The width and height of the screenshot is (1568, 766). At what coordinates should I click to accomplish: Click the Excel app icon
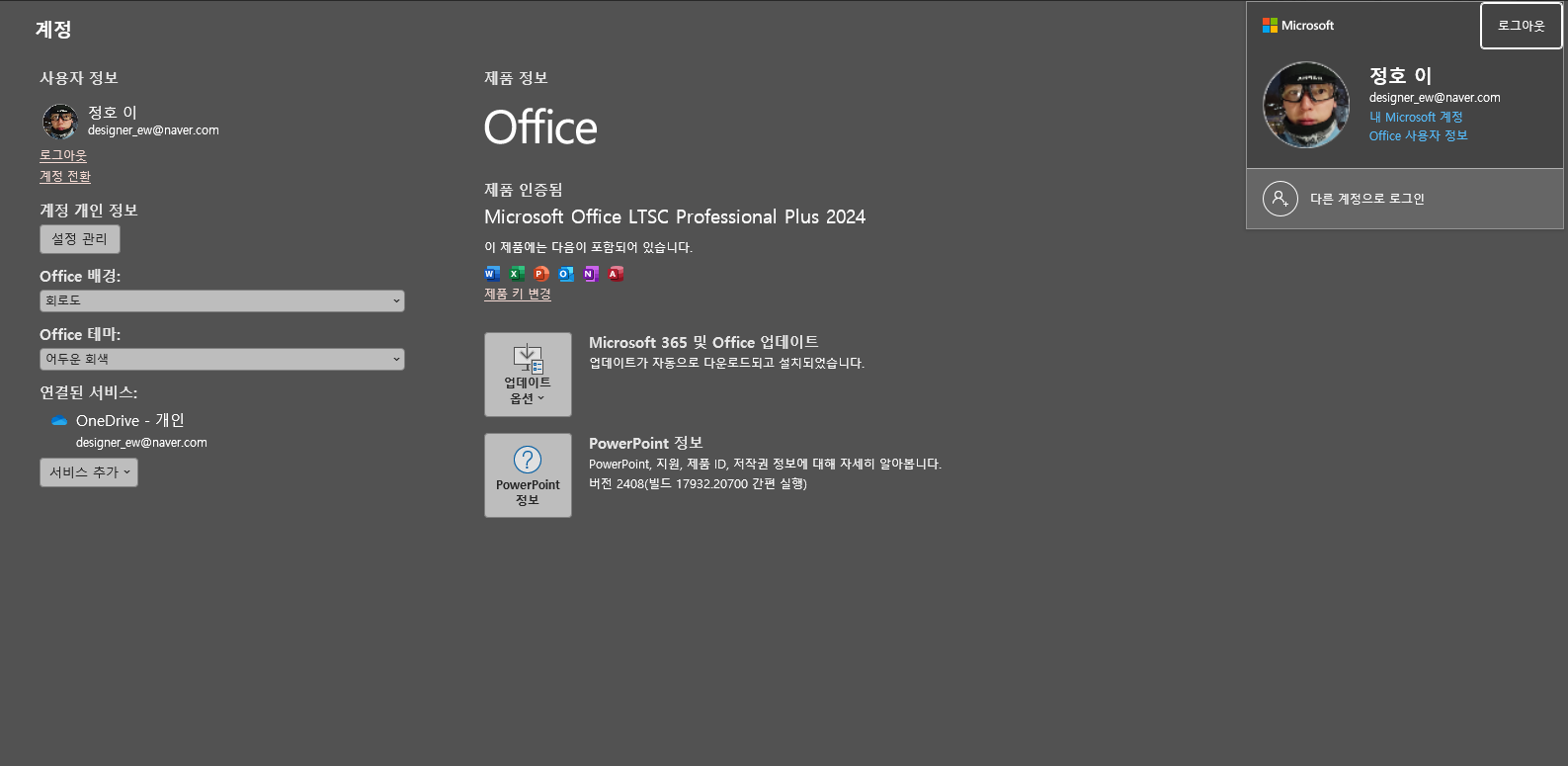tap(517, 274)
